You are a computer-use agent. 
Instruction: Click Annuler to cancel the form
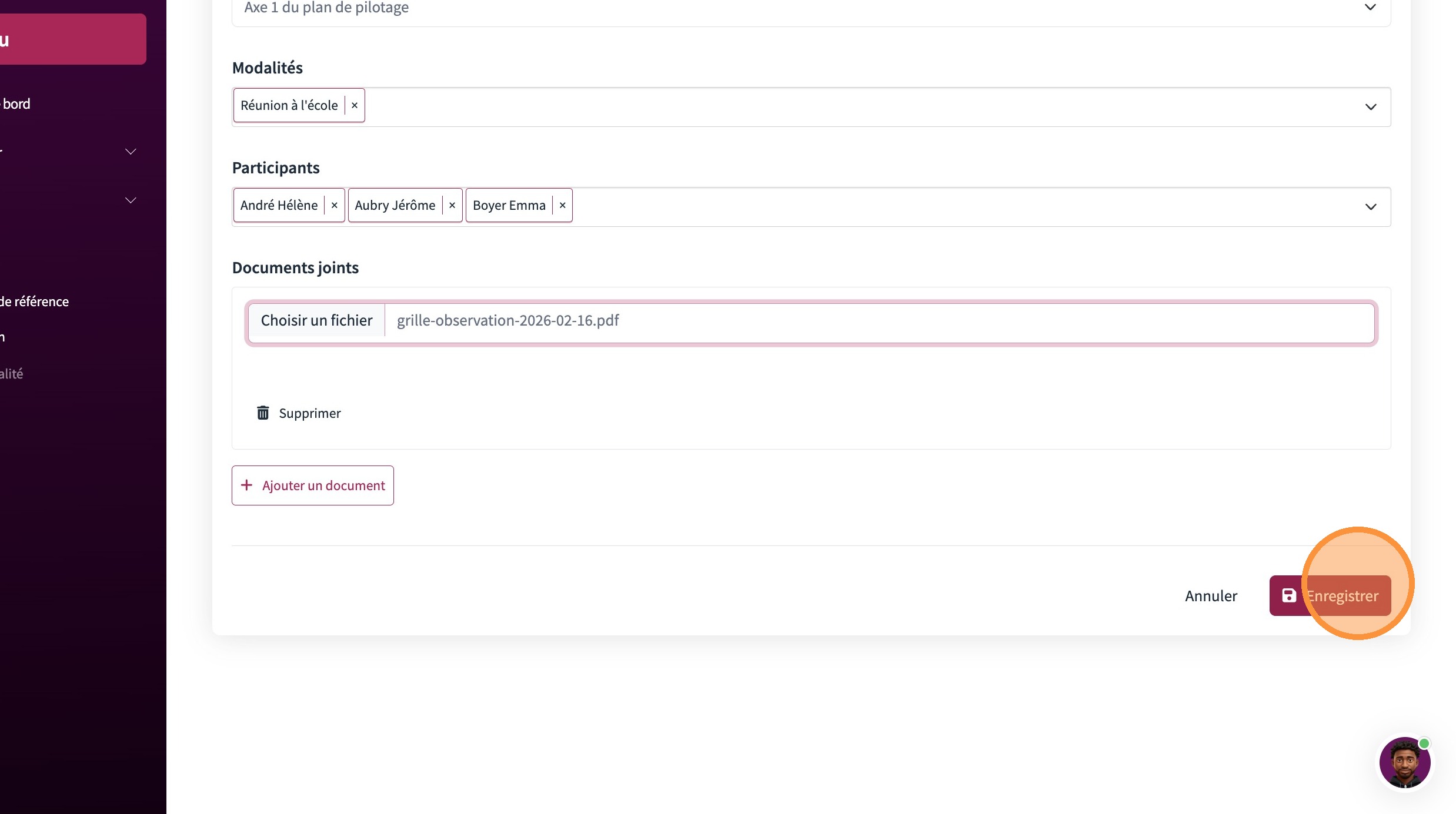[x=1211, y=596]
